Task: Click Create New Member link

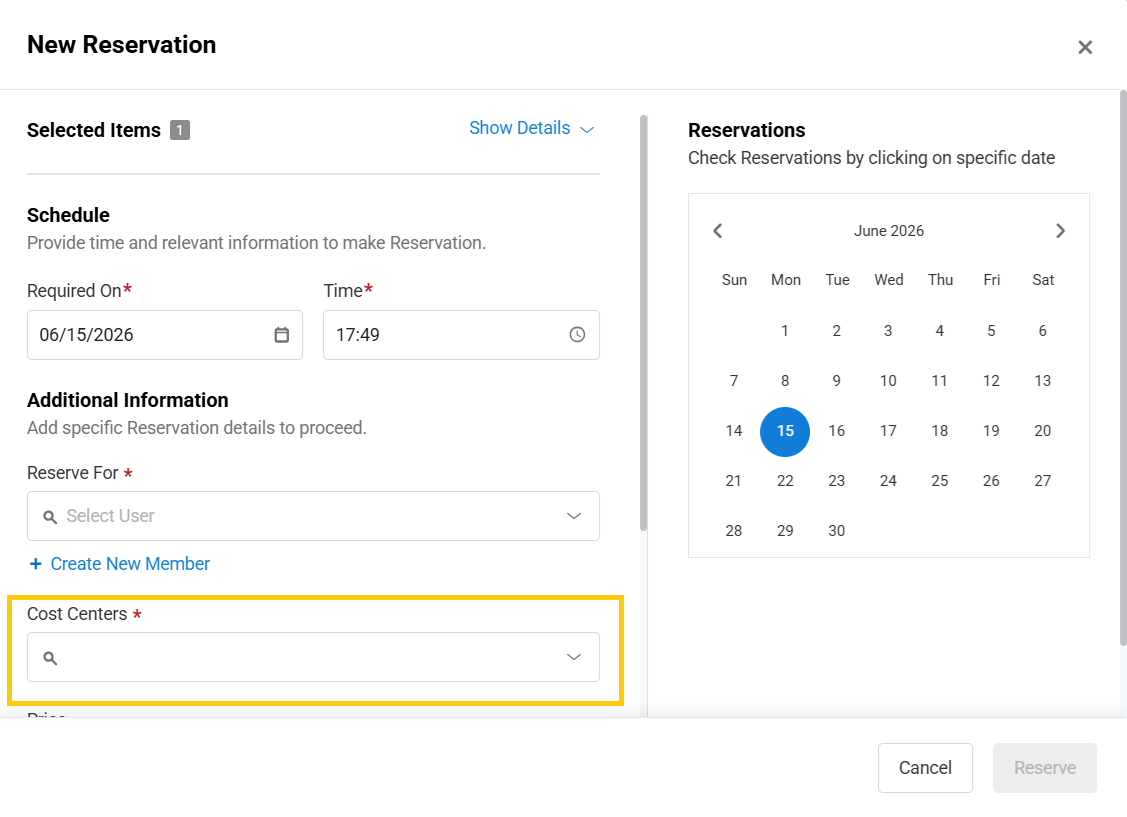Action: [130, 564]
